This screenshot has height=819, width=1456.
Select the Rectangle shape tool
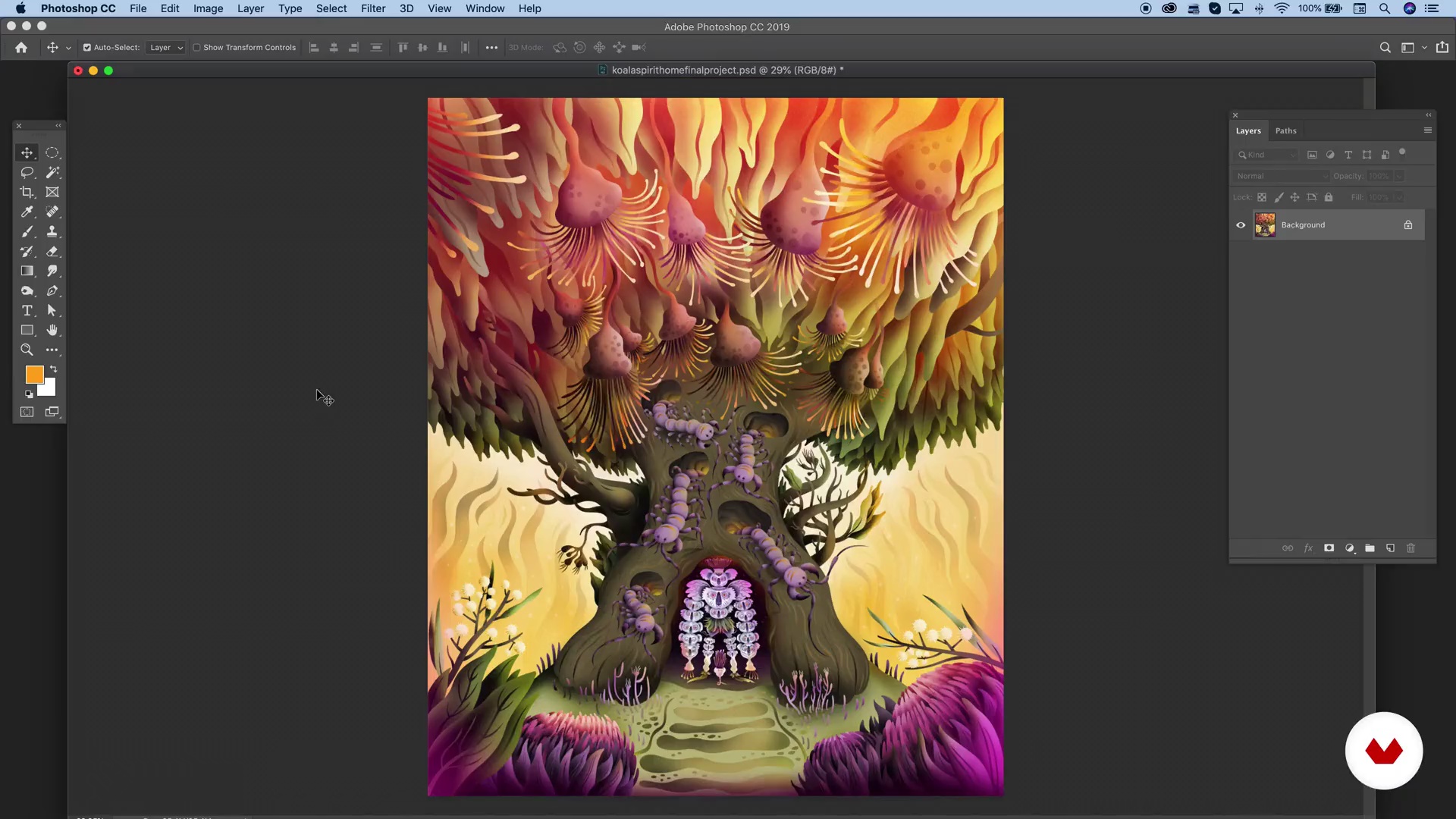pyautogui.click(x=27, y=330)
